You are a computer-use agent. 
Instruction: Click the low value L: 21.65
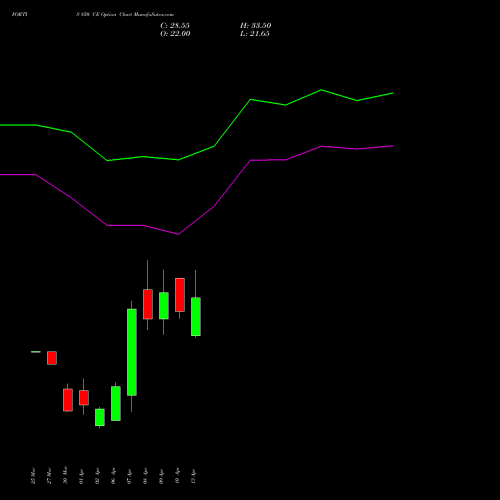pos(255,34)
